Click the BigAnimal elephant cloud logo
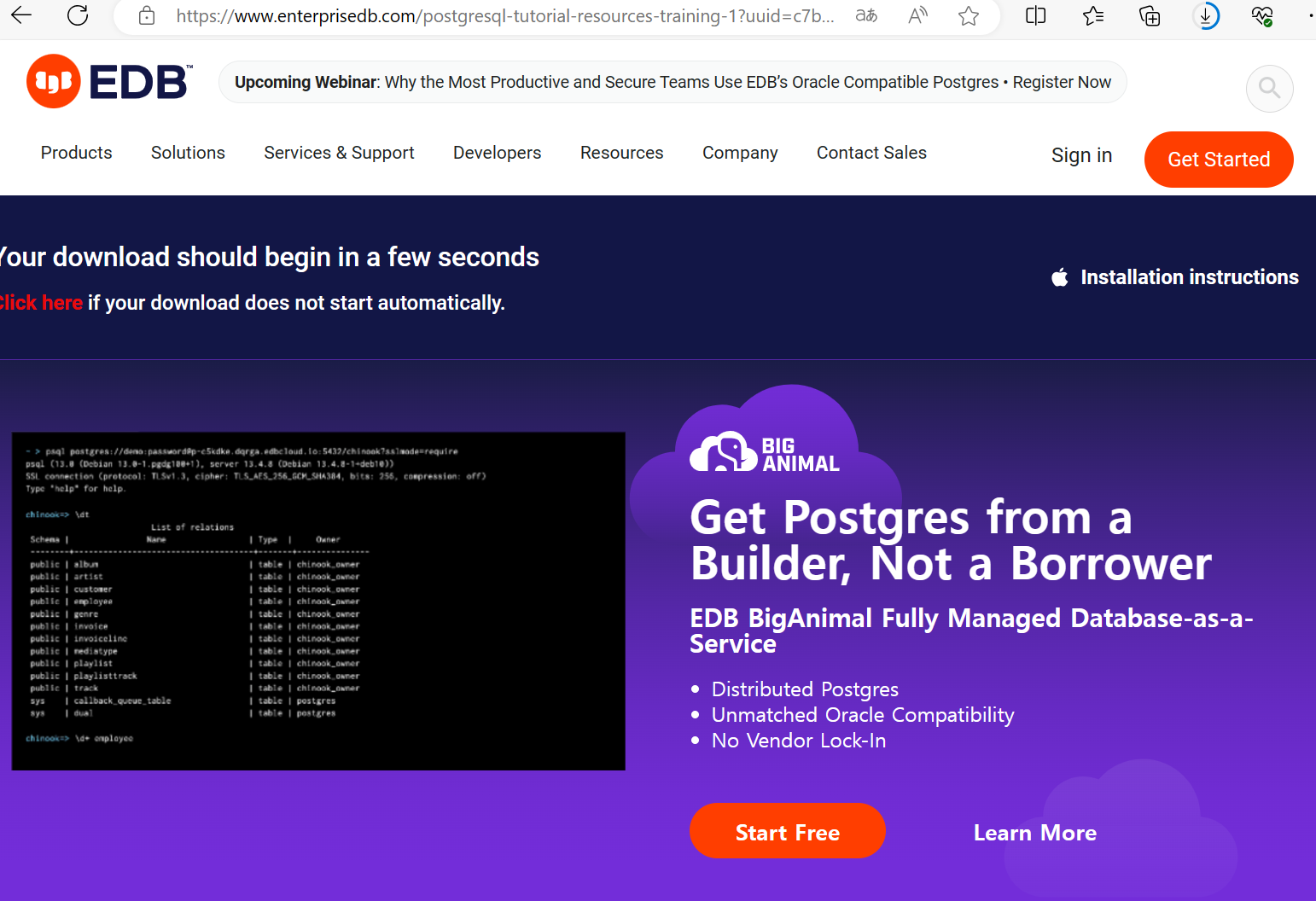 (765, 452)
